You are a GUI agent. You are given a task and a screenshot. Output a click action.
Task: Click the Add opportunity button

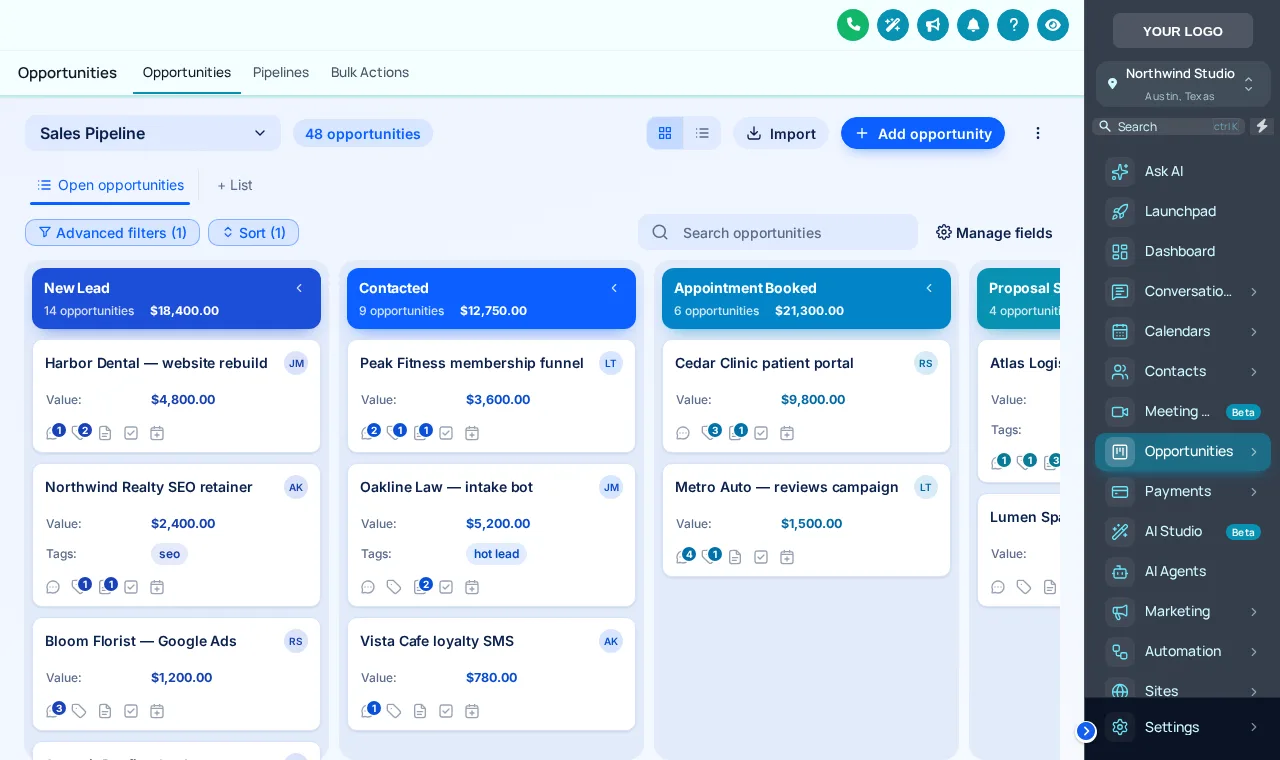pyautogui.click(x=923, y=133)
